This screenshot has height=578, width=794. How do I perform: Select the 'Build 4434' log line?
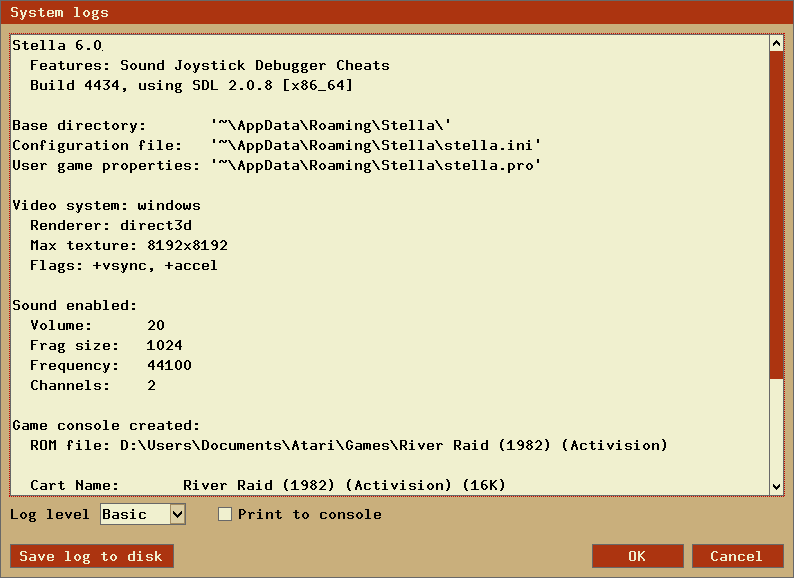point(191,85)
